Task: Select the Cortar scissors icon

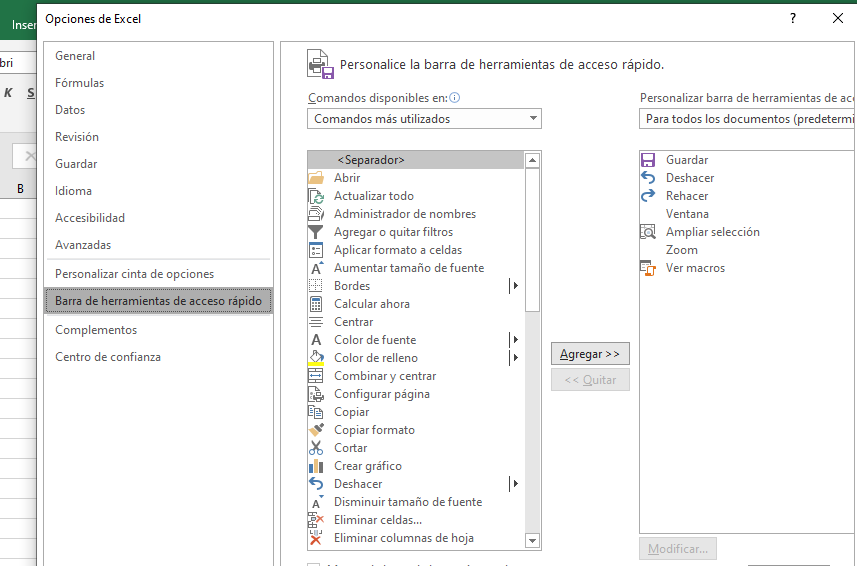Action: (x=316, y=448)
